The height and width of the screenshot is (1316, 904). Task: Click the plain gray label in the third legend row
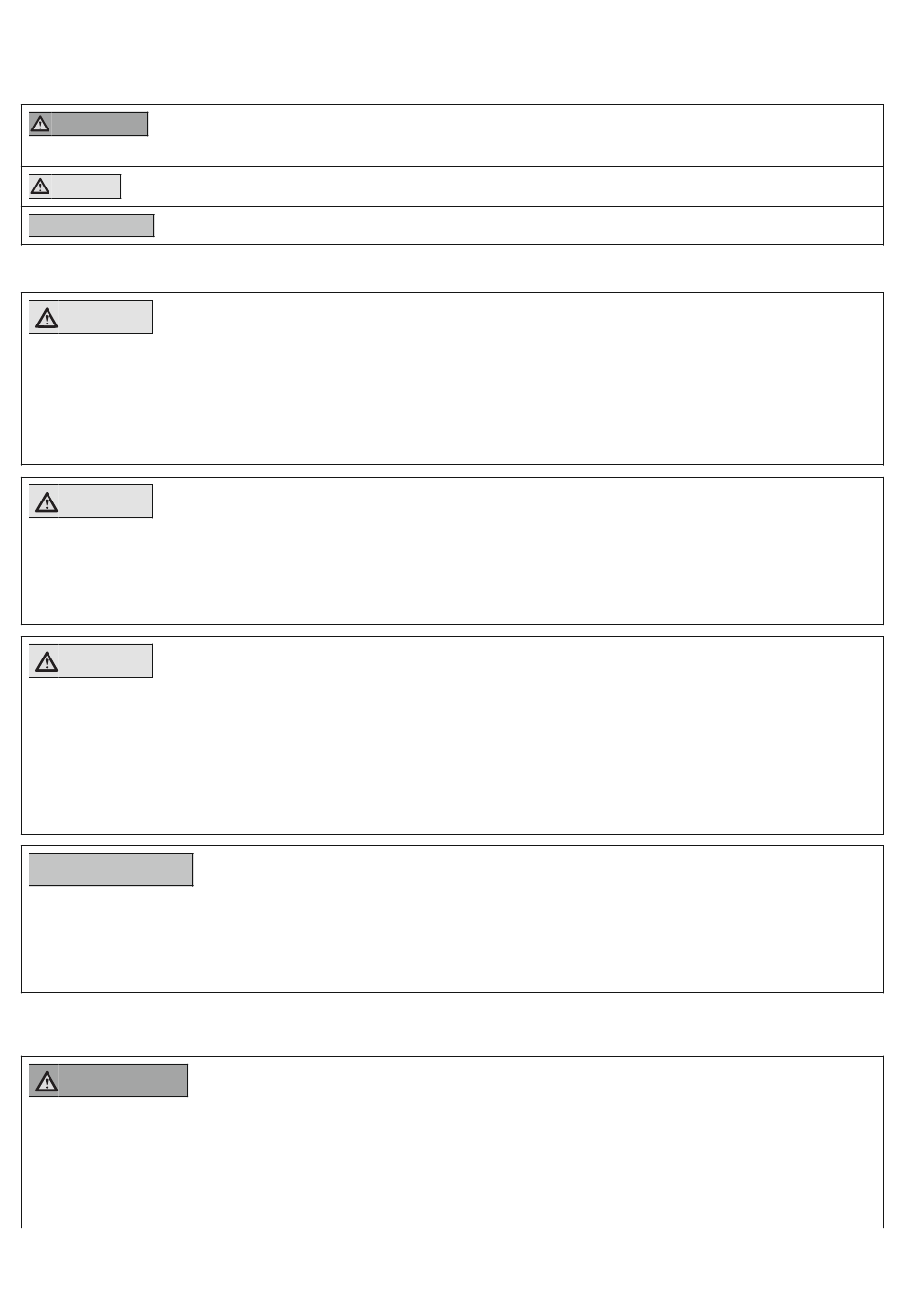click(91, 226)
